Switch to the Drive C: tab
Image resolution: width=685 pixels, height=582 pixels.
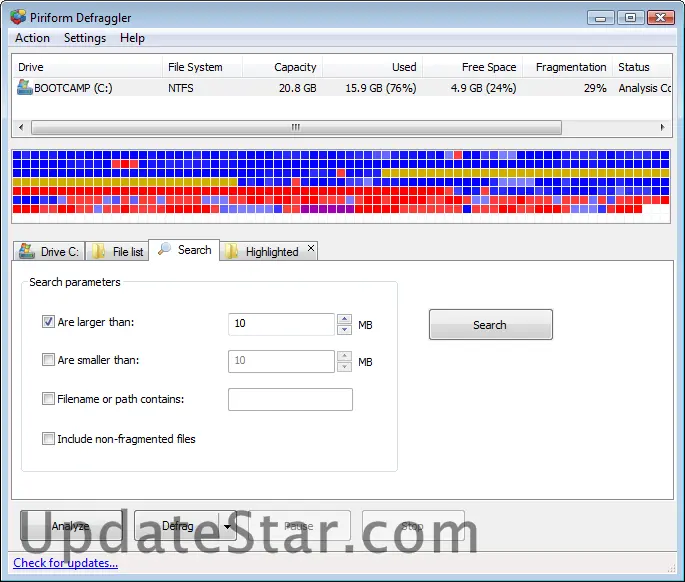[49, 251]
